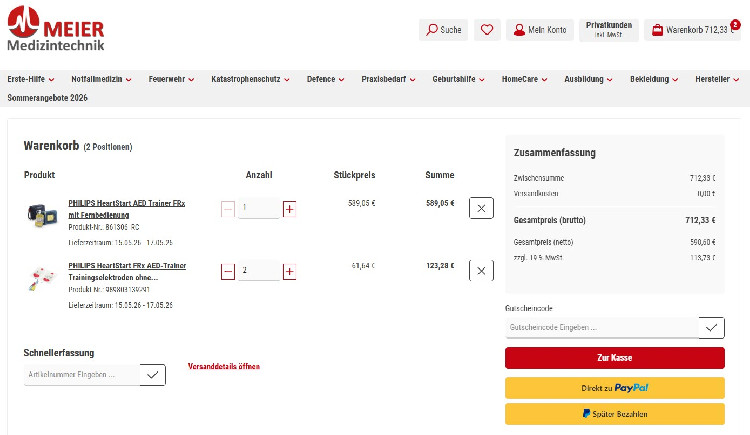This screenshot has height=435, width=750.
Task: Open the wishlist heart icon
Action: 487,30
